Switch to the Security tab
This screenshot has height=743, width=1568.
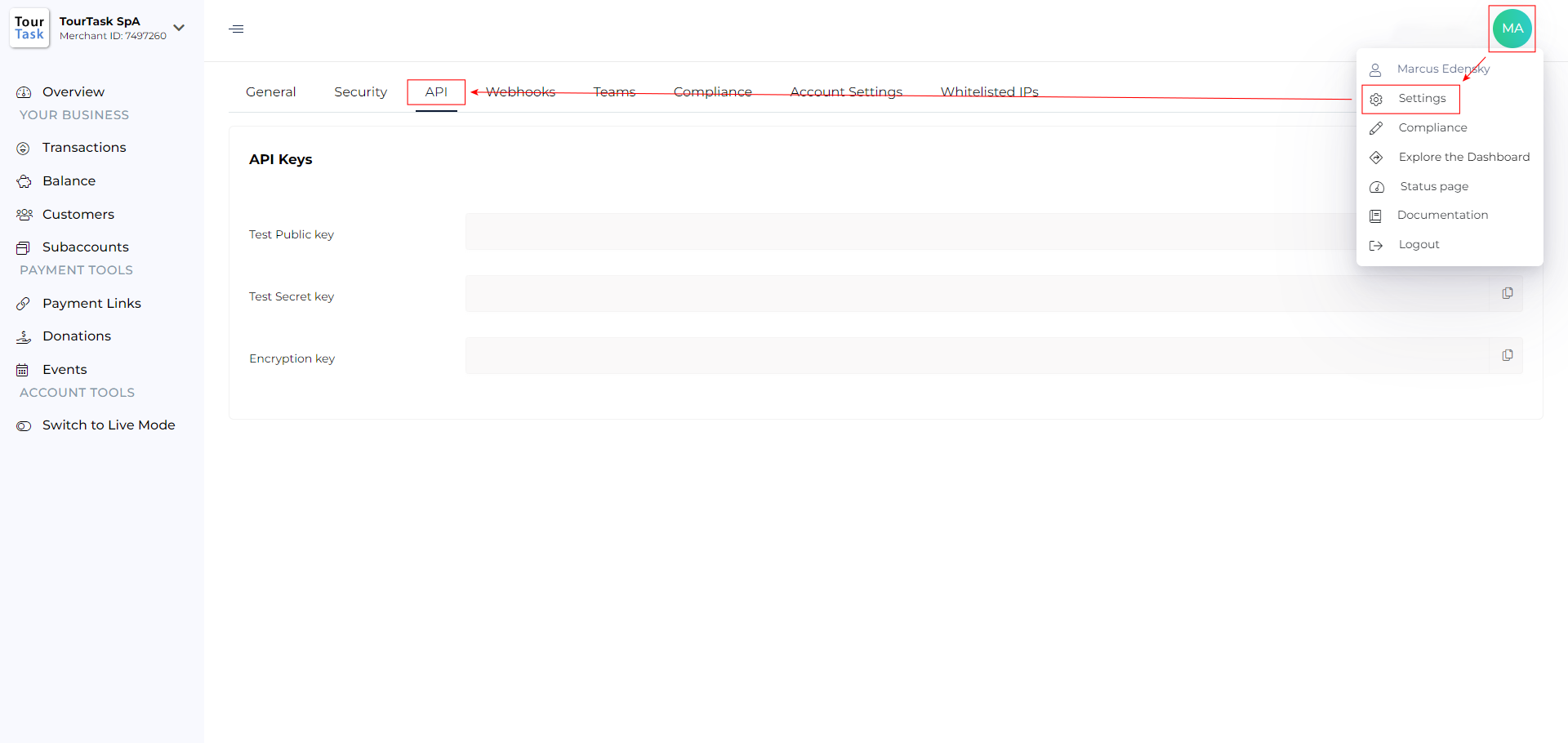pyautogui.click(x=360, y=92)
